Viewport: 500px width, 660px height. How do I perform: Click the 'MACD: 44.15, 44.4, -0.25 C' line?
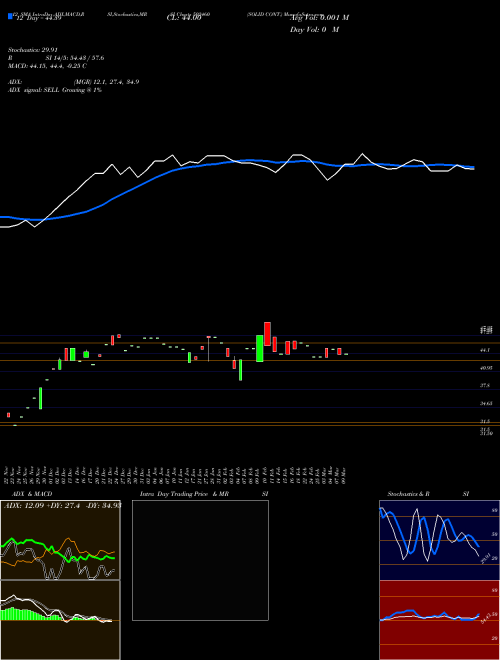click(47, 66)
